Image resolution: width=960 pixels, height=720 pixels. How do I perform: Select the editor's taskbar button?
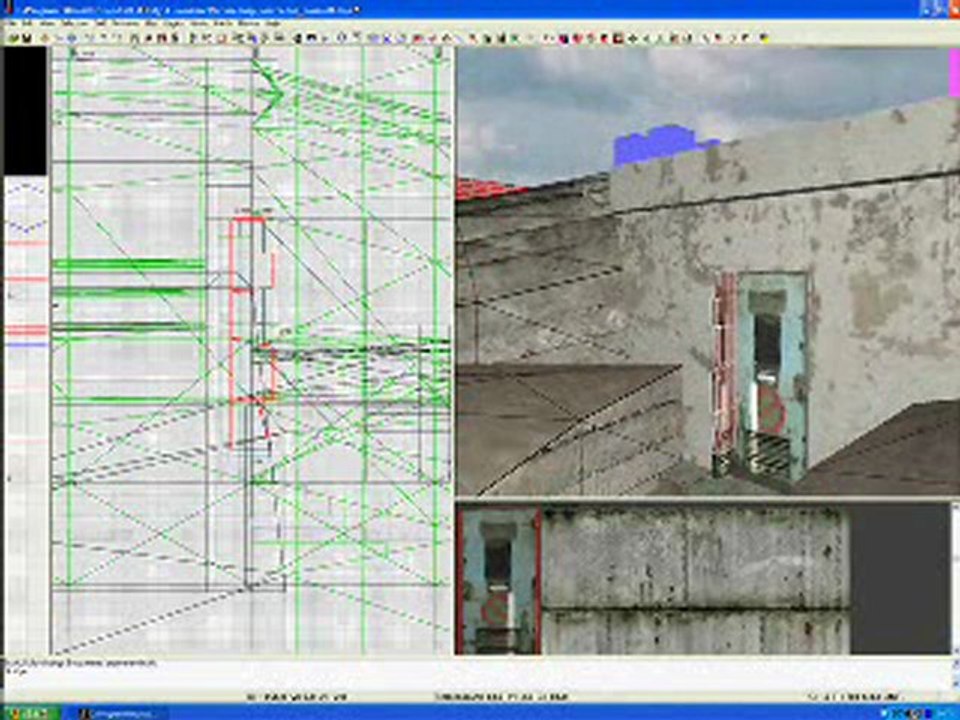122,713
